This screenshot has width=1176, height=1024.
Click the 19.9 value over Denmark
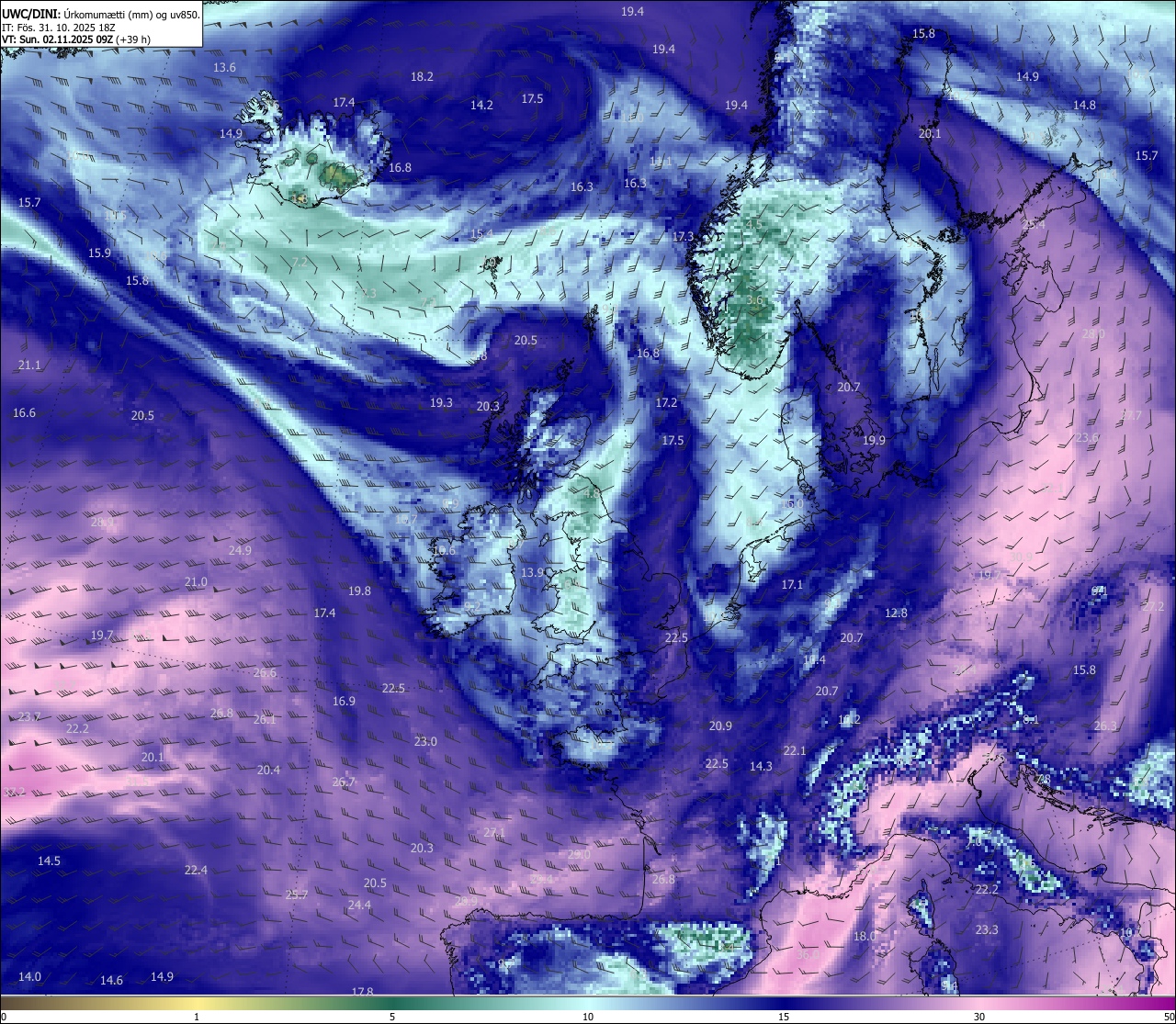click(874, 441)
